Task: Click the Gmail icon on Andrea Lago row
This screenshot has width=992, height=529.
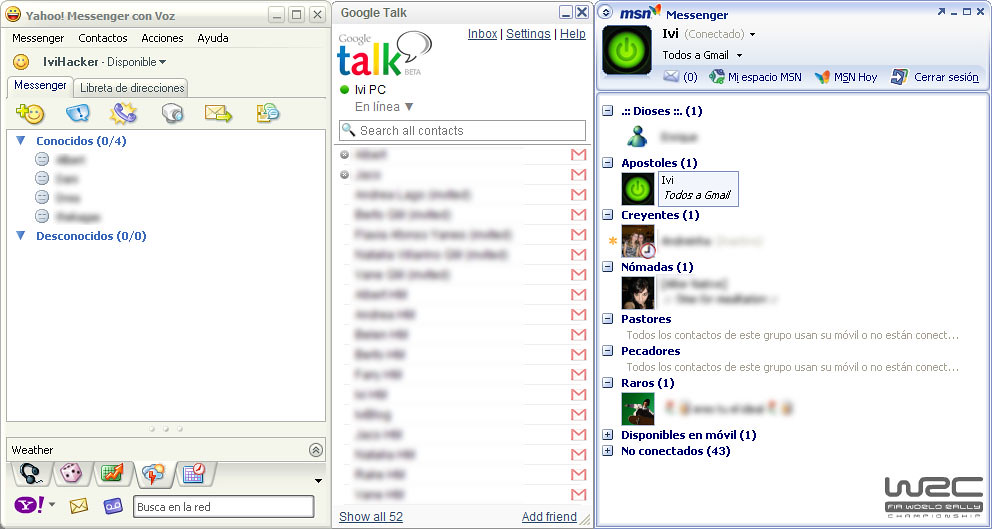Action: pyautogui.click(x=578, y=194)
